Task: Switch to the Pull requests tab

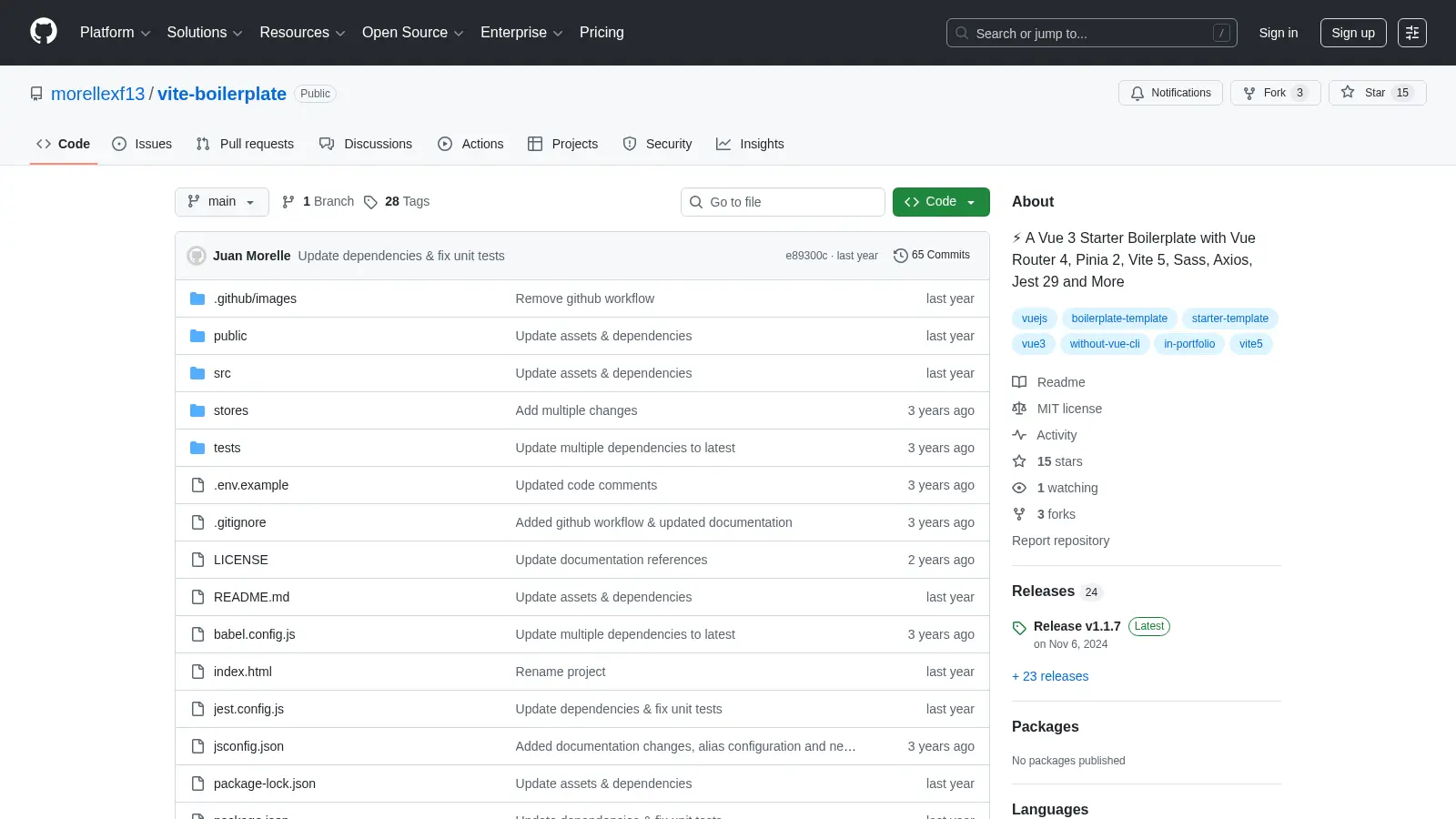Action: (x=245, y=144)
